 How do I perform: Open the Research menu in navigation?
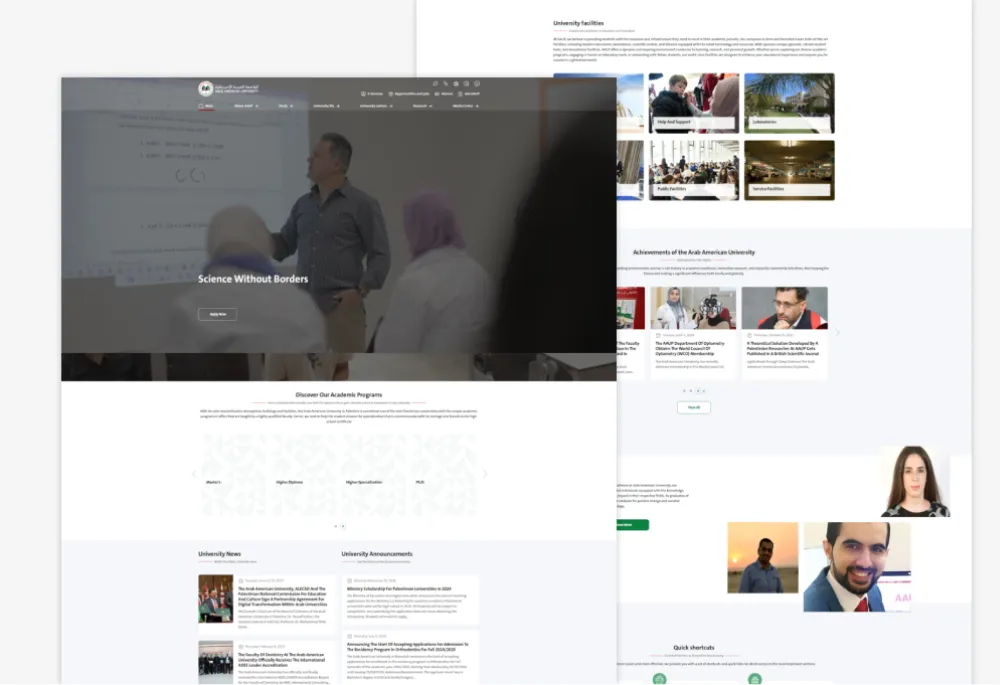[x=422, y=105]
